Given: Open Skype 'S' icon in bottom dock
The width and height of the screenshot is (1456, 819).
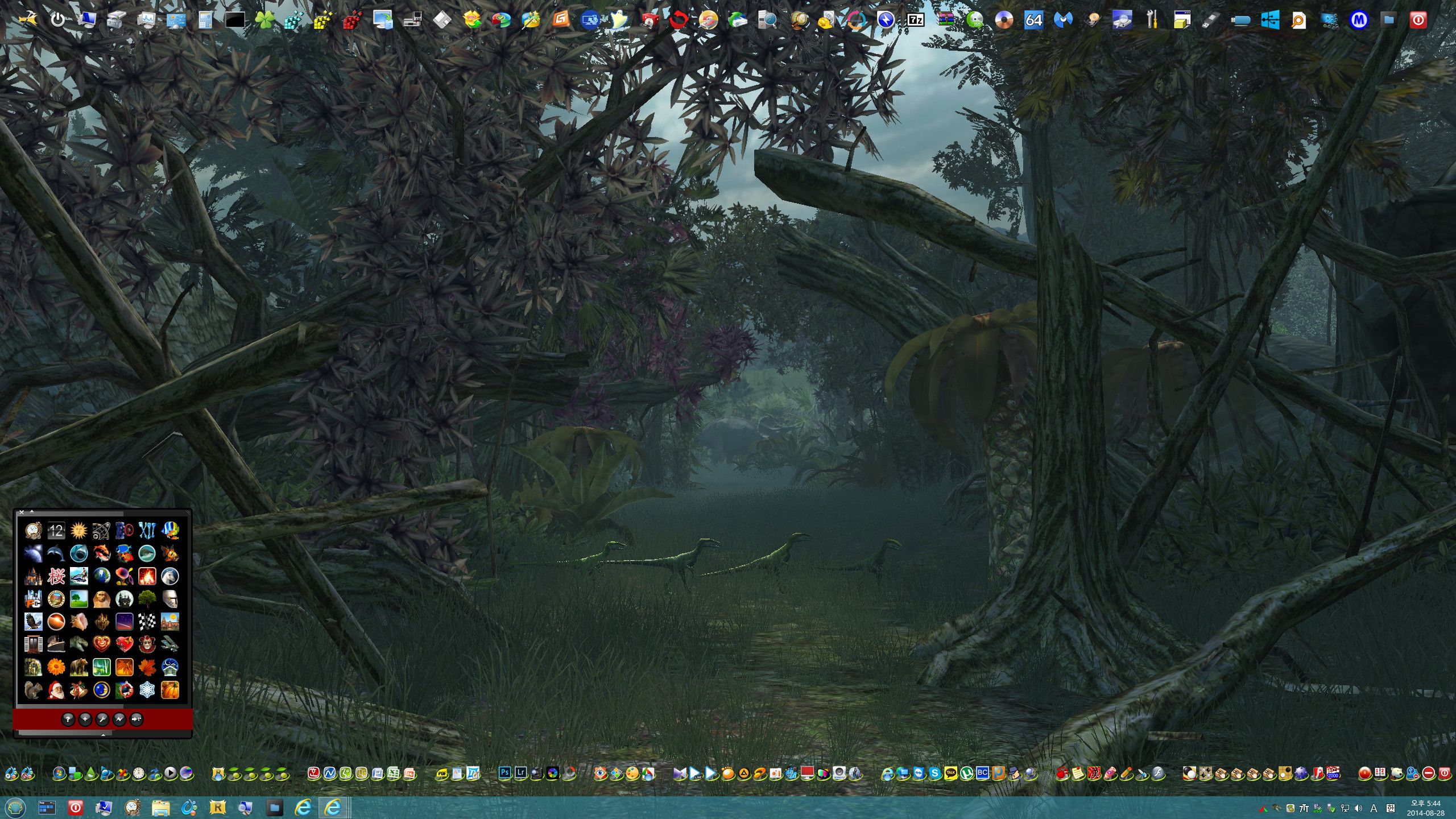Looking at the screenshot, I should coord(934,773).
